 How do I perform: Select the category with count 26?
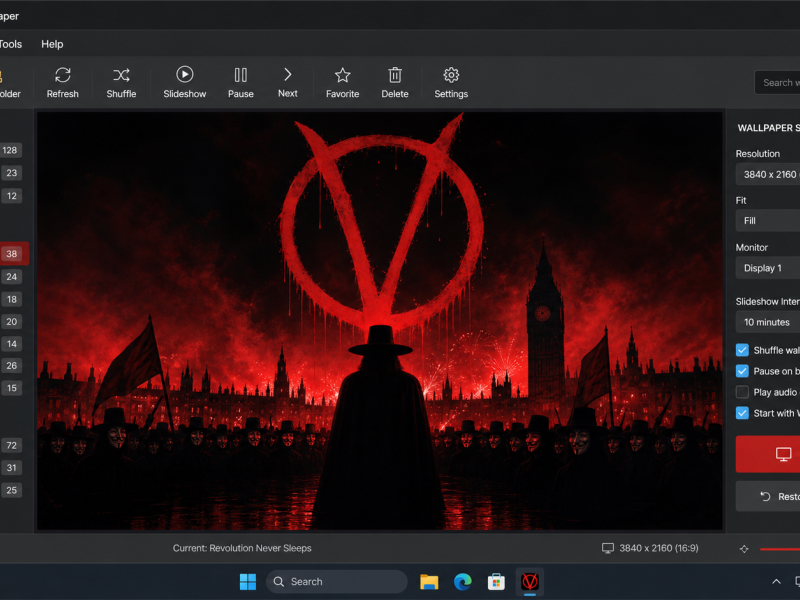pyautogui.click(x=11, y=365)
